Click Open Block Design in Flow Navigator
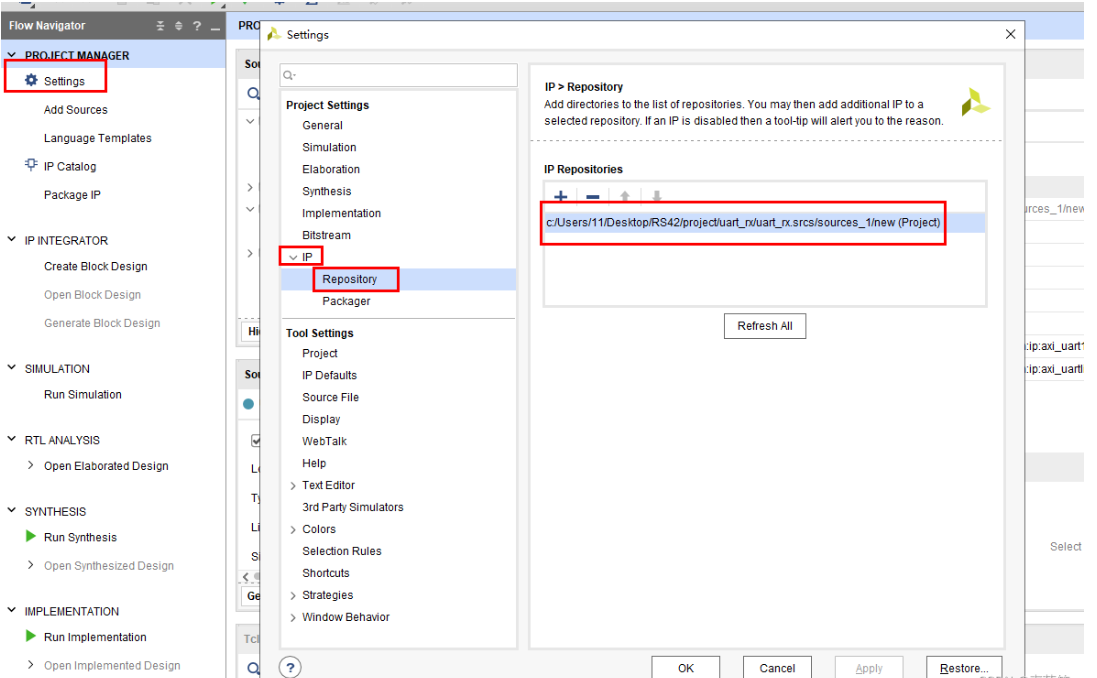The image size is (1097, 678). [92, 295]
